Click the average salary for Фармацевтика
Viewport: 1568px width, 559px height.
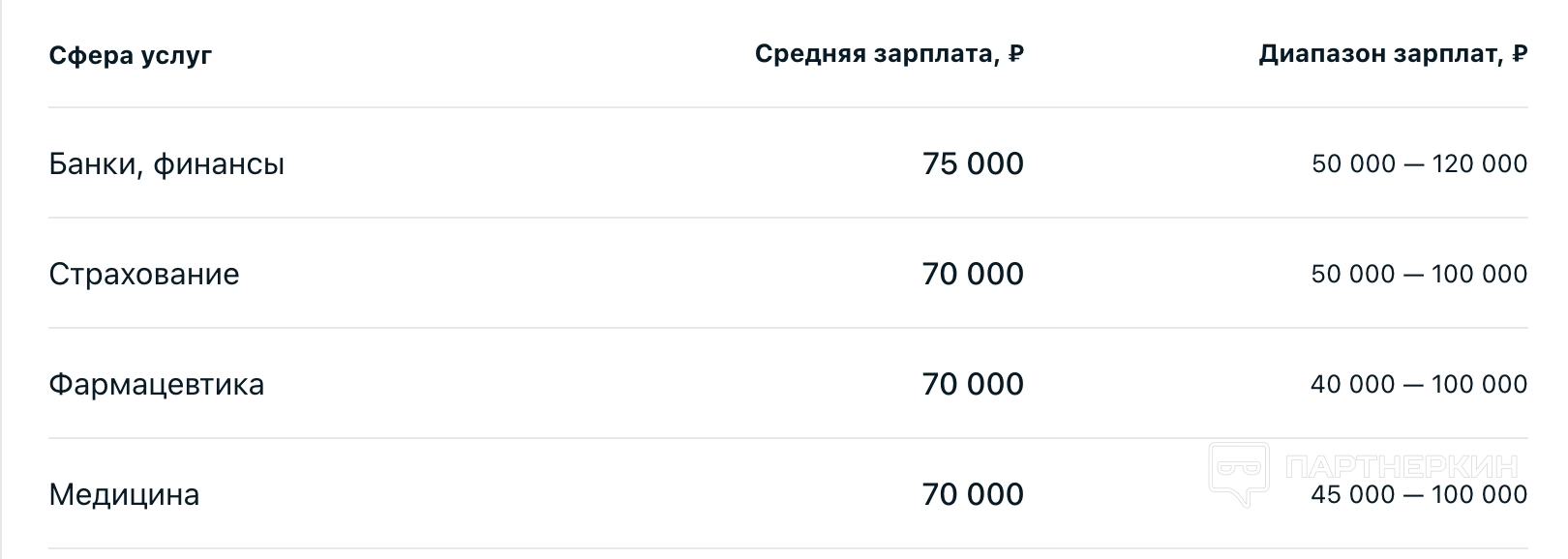click(973, 384)
